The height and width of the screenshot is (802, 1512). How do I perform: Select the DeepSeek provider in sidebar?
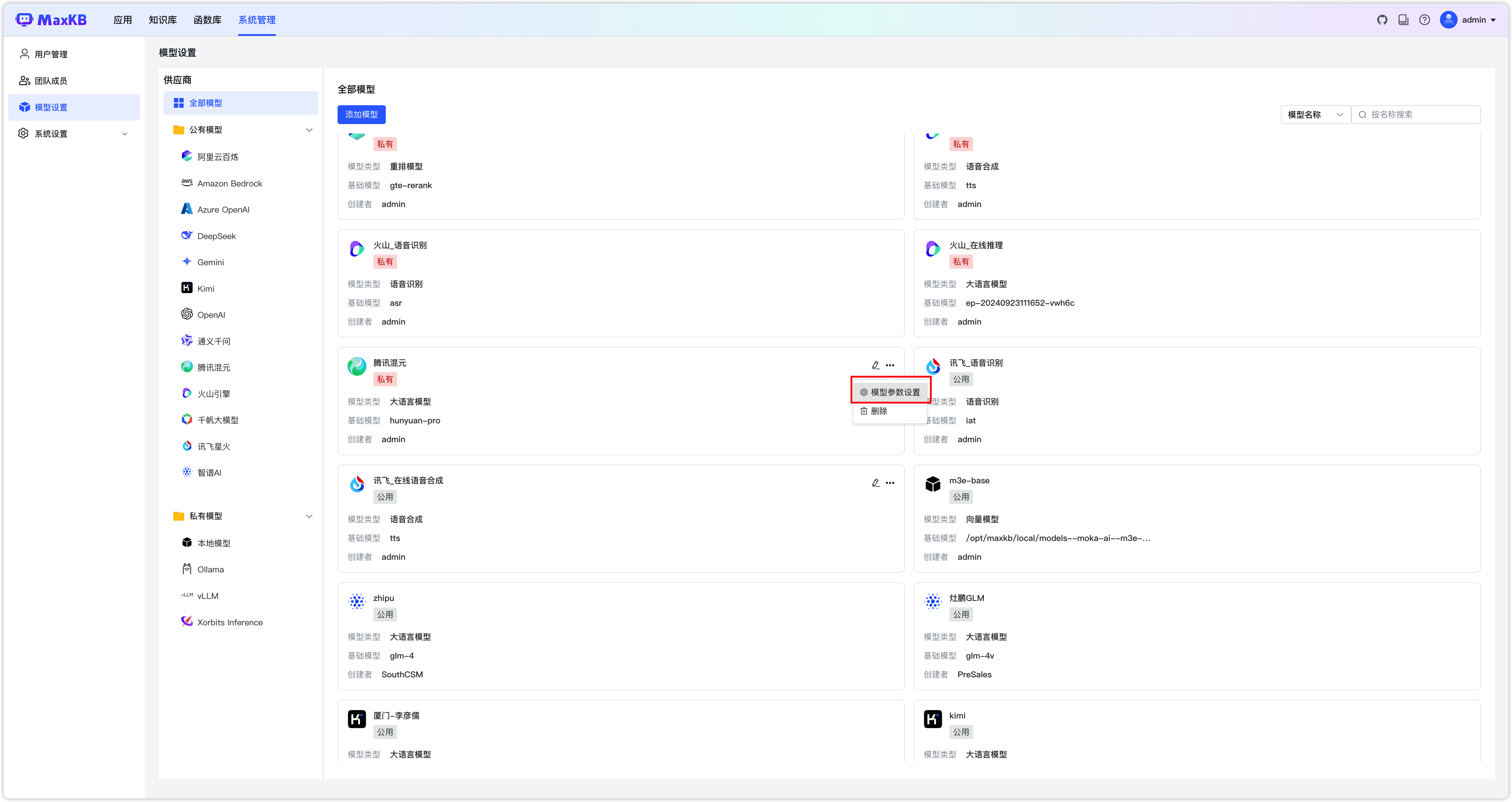[x=217, y=235]
